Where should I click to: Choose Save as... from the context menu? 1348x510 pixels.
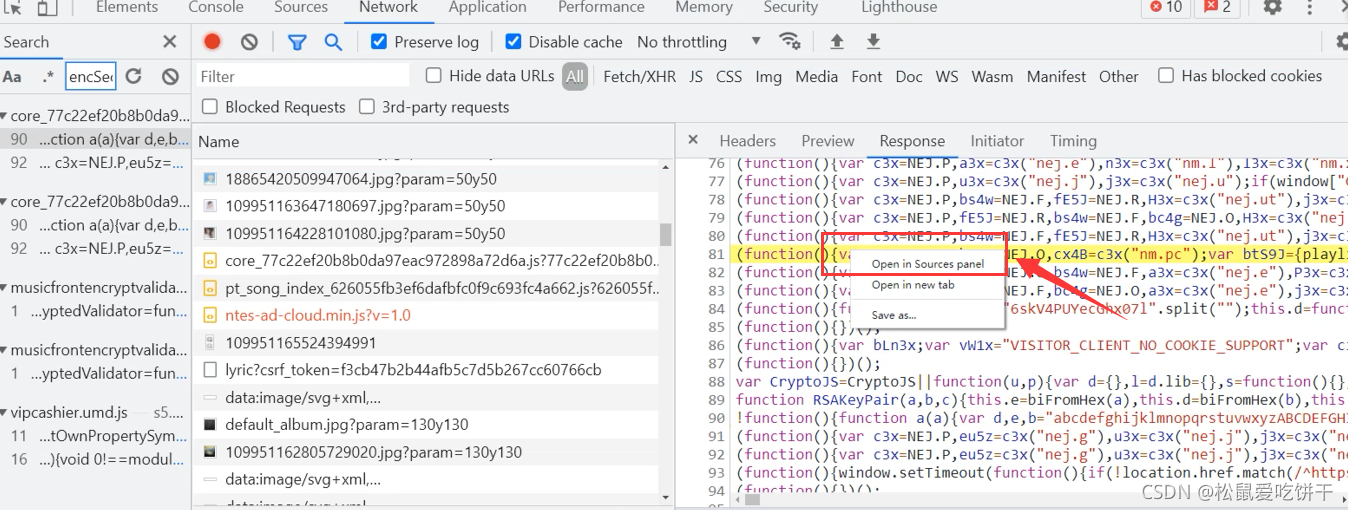(x=894, y=315)
